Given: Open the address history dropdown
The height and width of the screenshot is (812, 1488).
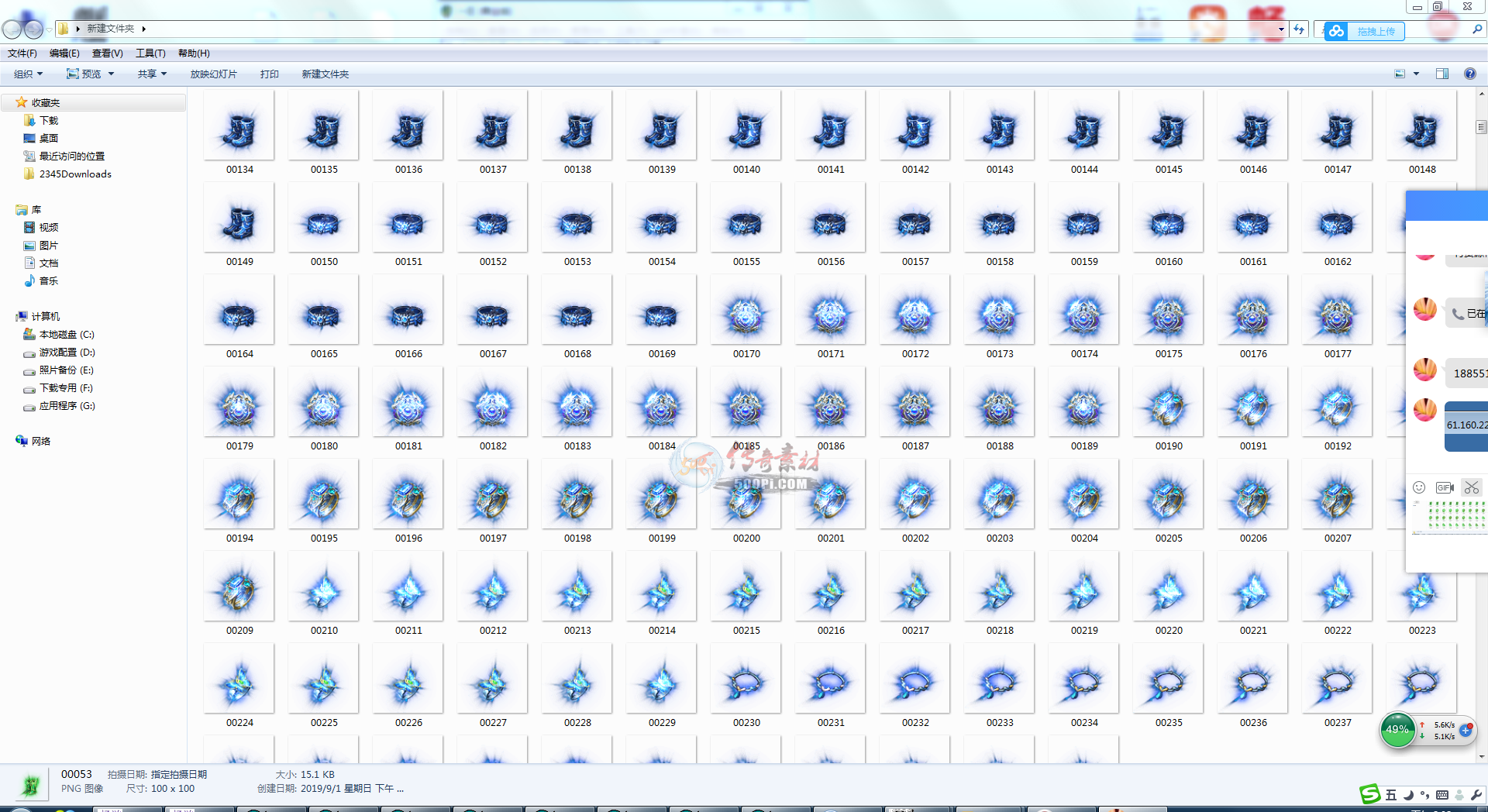Looking at the screenshot, I should point(1281,29).
